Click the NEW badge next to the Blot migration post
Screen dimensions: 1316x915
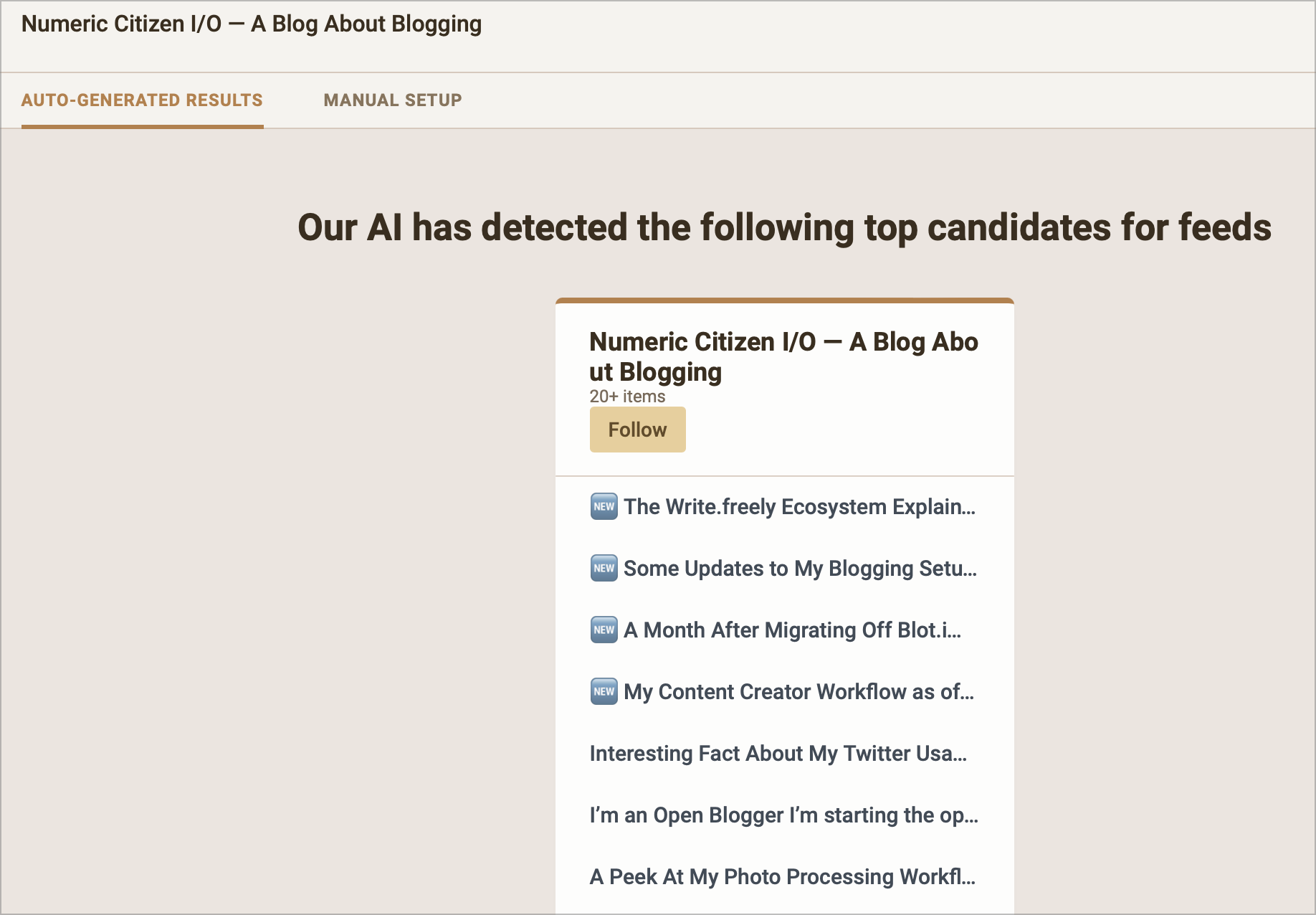[604, 630]
